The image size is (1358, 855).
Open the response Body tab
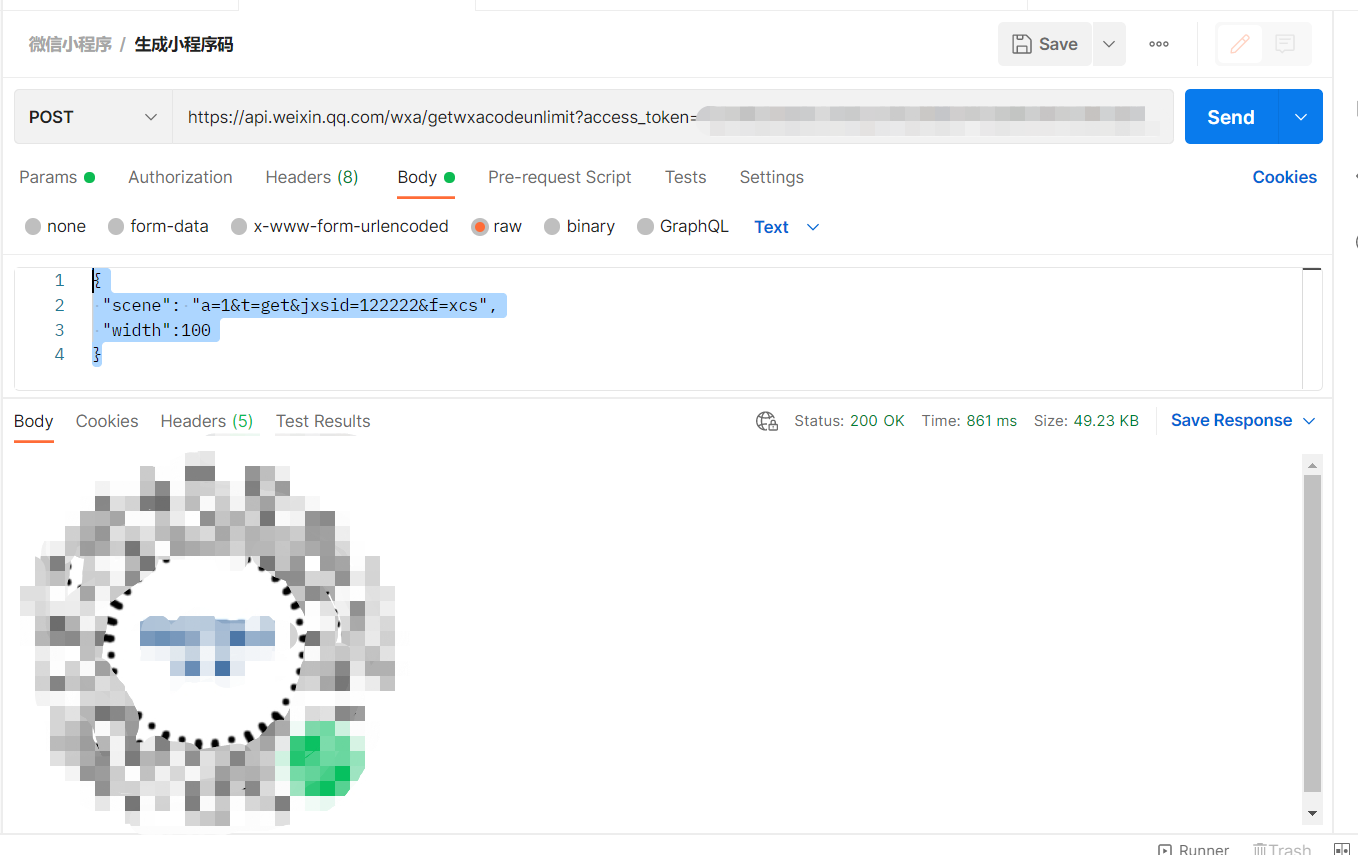[33, 421]
